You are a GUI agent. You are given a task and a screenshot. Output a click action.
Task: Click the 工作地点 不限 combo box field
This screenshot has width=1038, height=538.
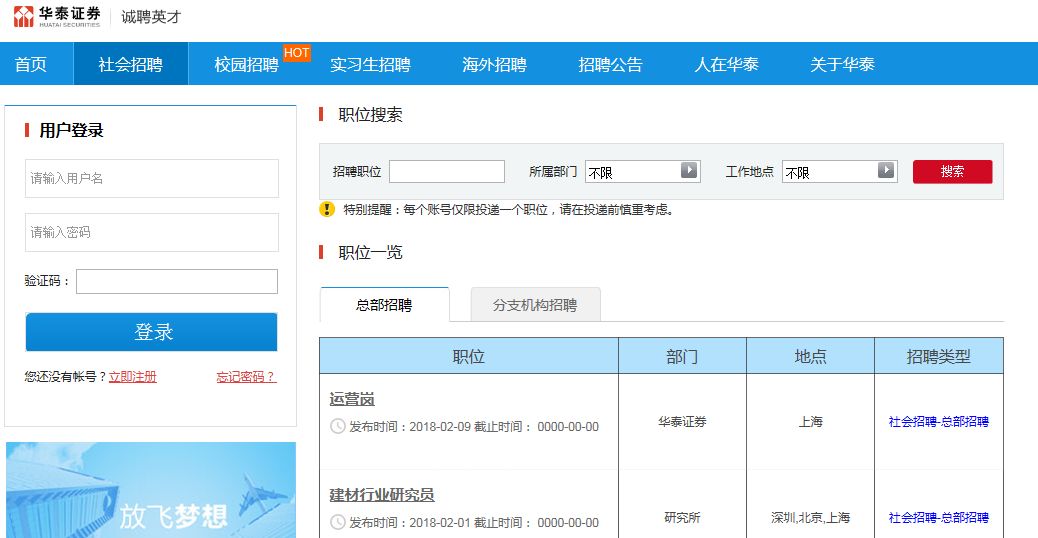[x=839, y=171]
